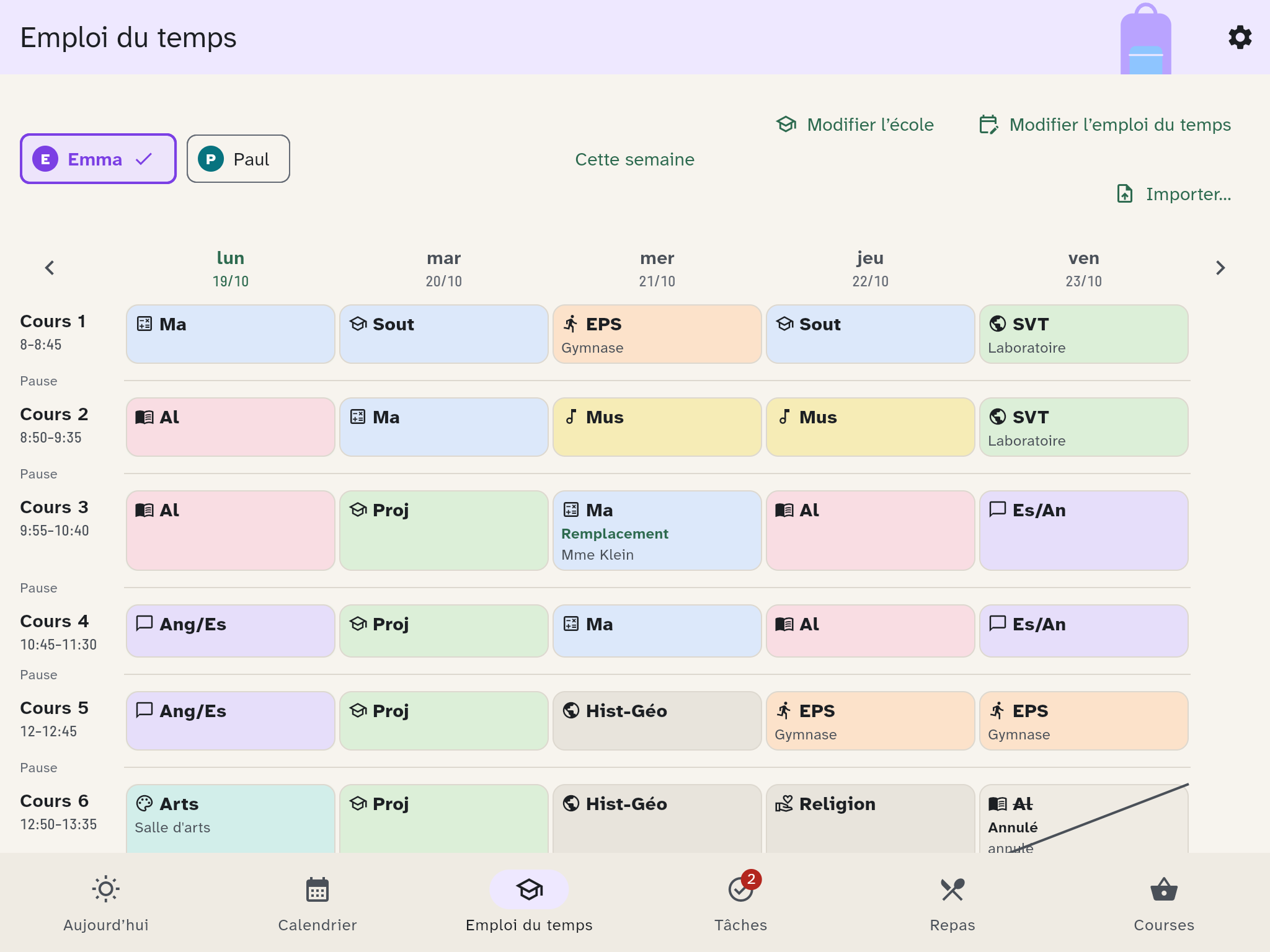Click calculator icon in Tuesday Ma Cours 2
Image resolution: width=1270 pixels, height=952 pixels.
(x=358, y=417)
